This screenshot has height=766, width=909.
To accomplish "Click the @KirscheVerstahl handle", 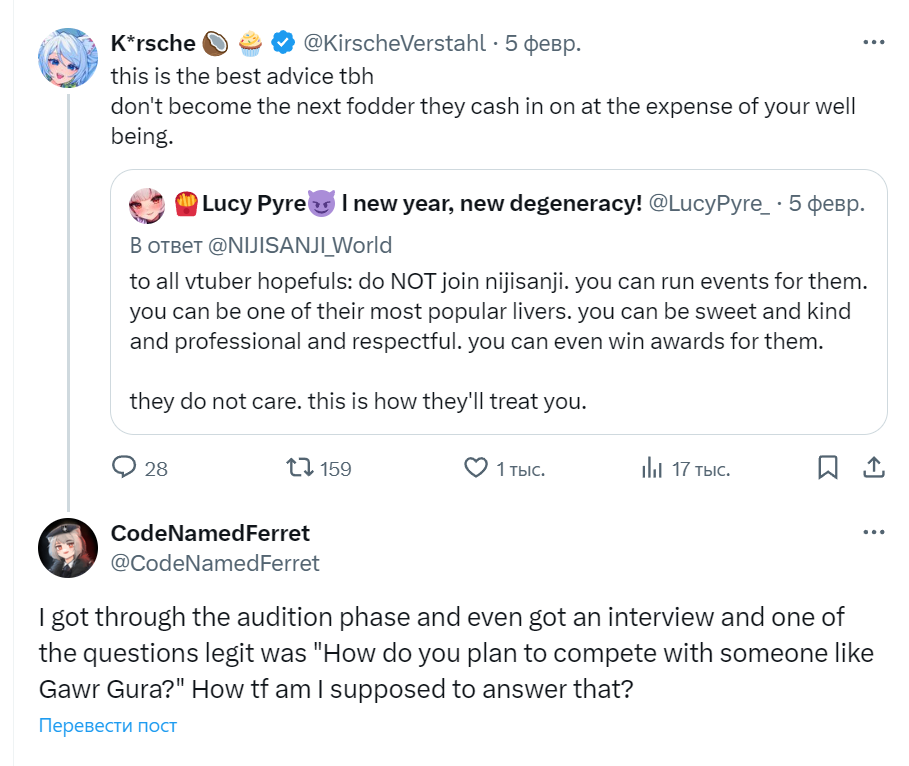I will (x=394, y=43).
